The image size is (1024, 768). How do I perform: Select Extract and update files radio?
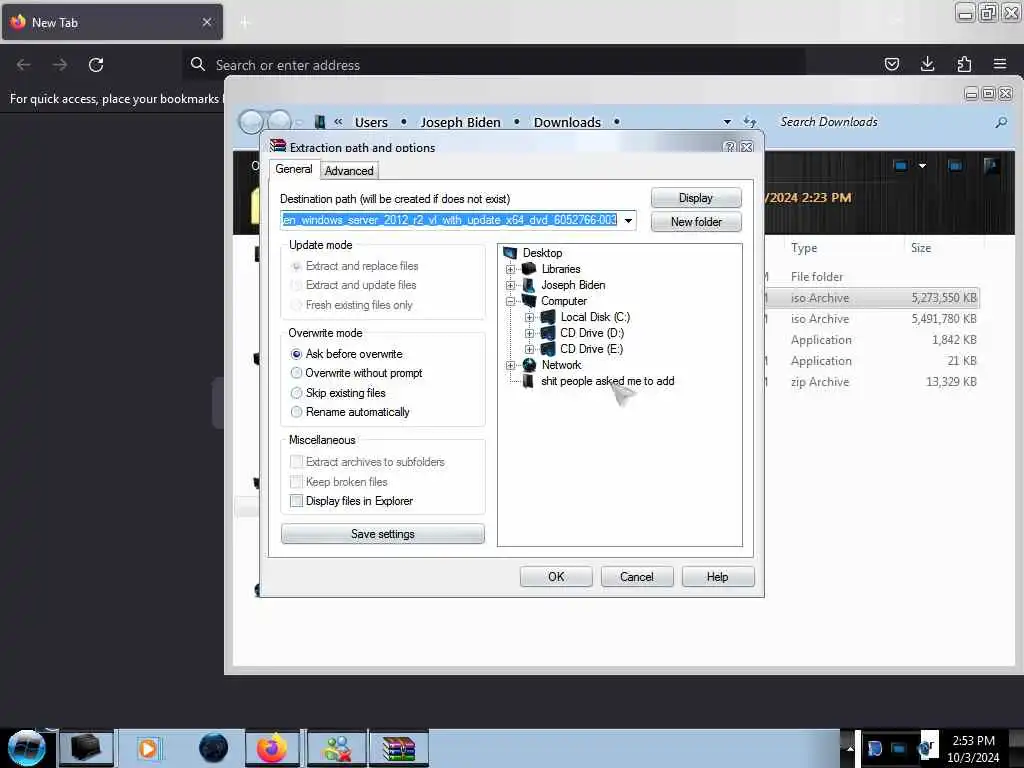point(296,285)
